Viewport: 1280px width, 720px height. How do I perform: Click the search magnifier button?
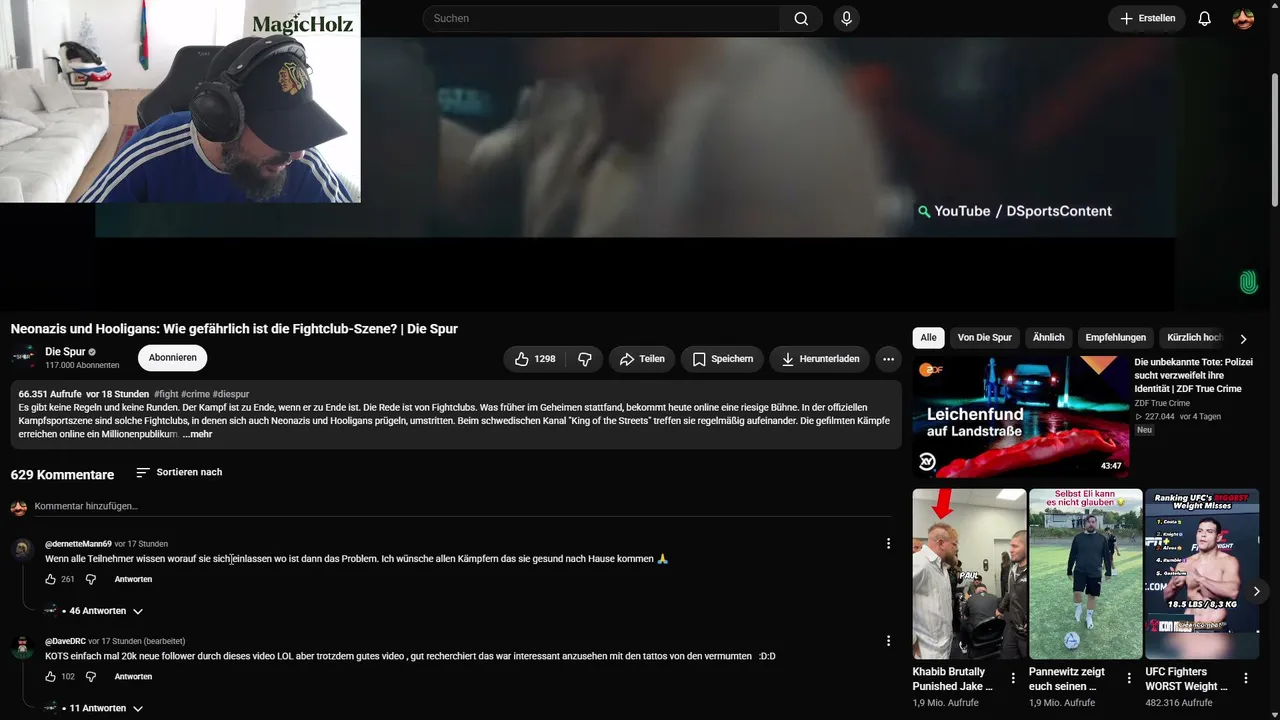[801, 18]
